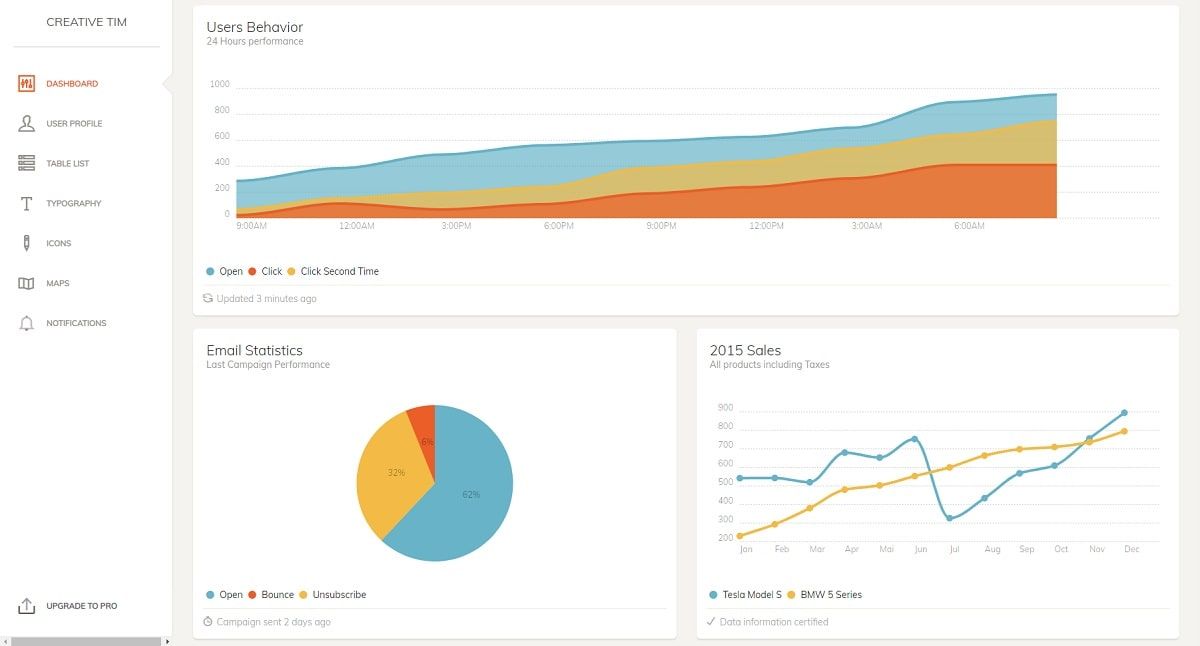
Task: Click the Table List icon
Action: pos(27,163)
